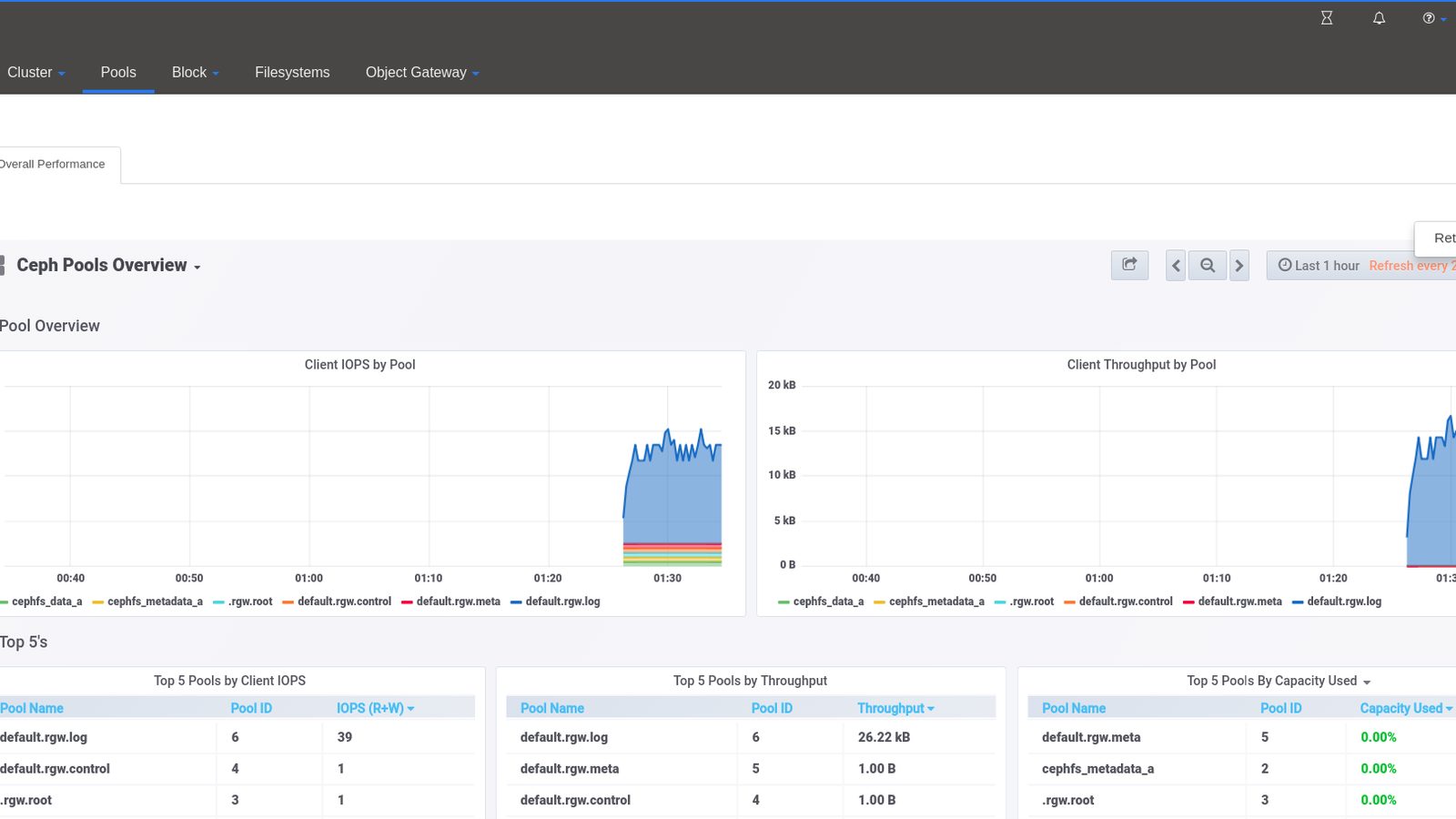The height and width of the screenshot is (819, 1456).
Task: Toggle cephfs_data_a series in IOPS legend
Action: (46, 602)
